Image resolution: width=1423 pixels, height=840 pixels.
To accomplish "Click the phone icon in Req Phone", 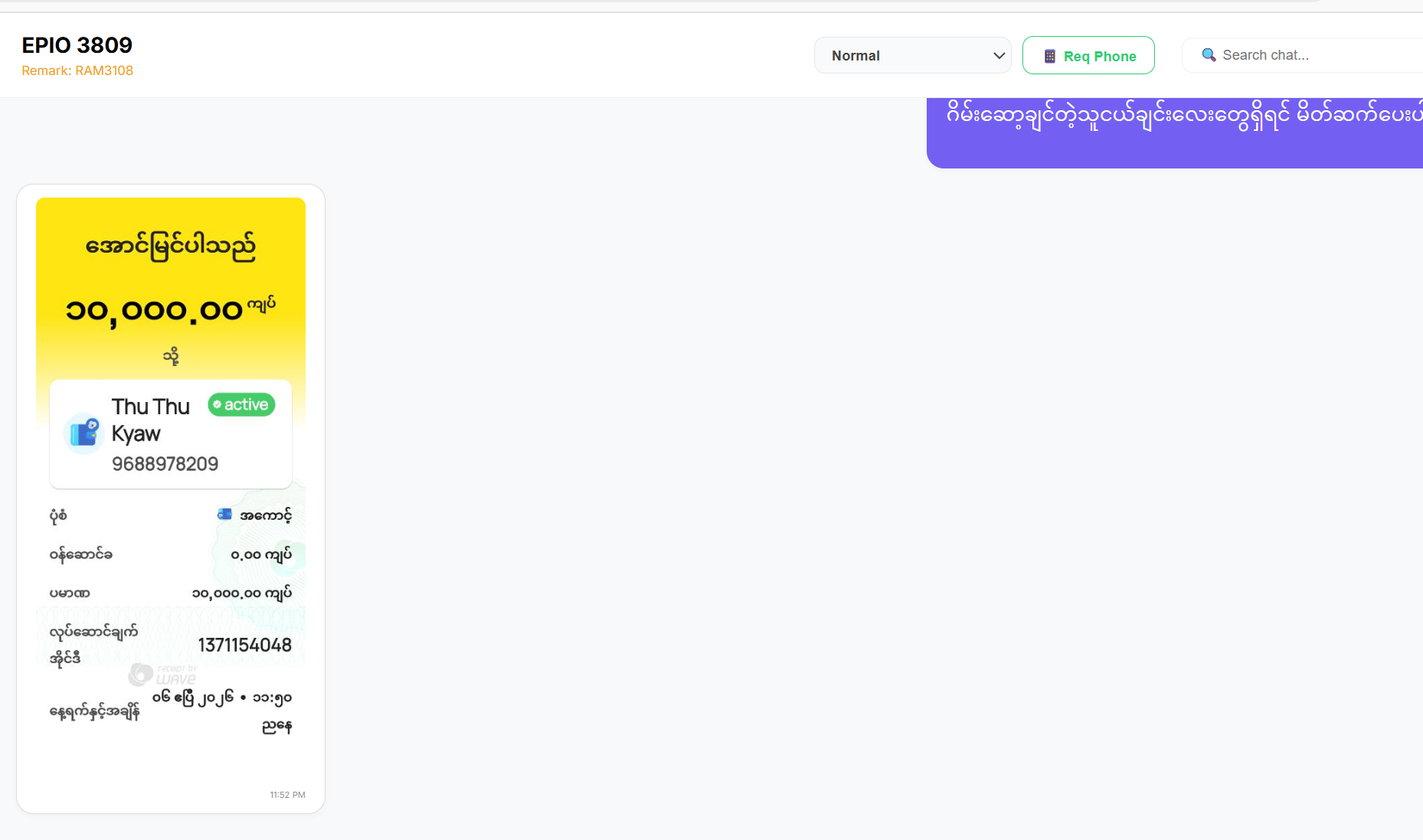I will coord(1050,57).
